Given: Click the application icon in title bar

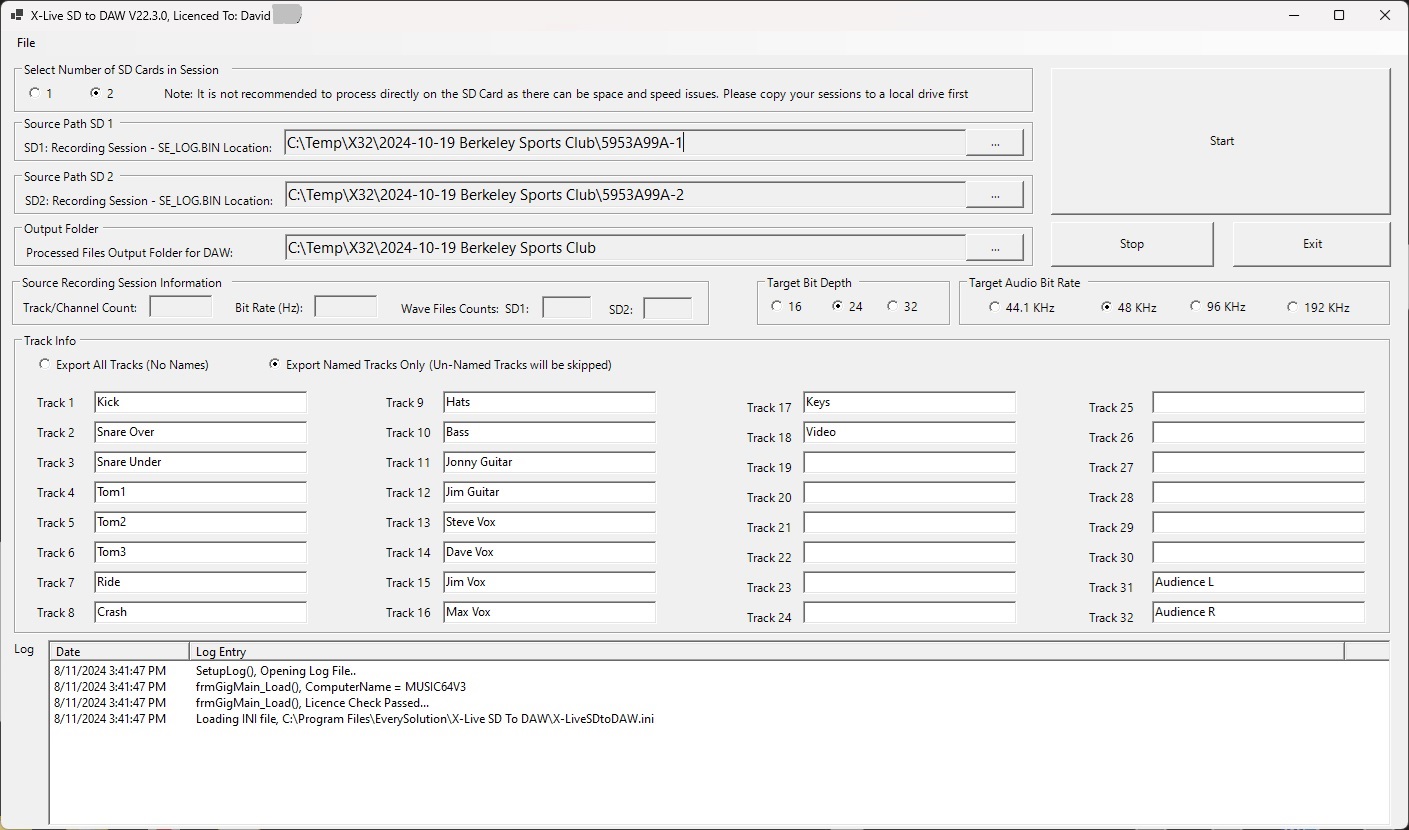Looking at the screenshot, I should [17, 15].
